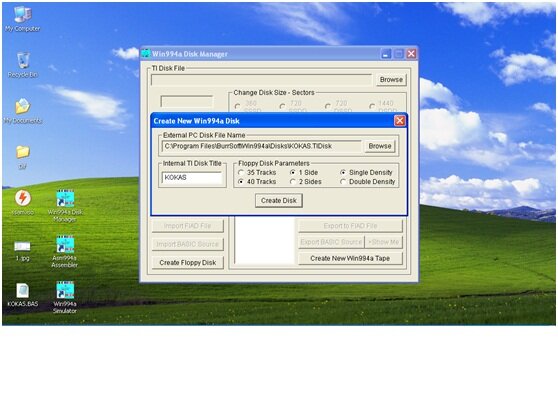Select the KOKAS.BAS file icon
The image size is (558, 403).
pyautogui.click(x=23, y=295)
